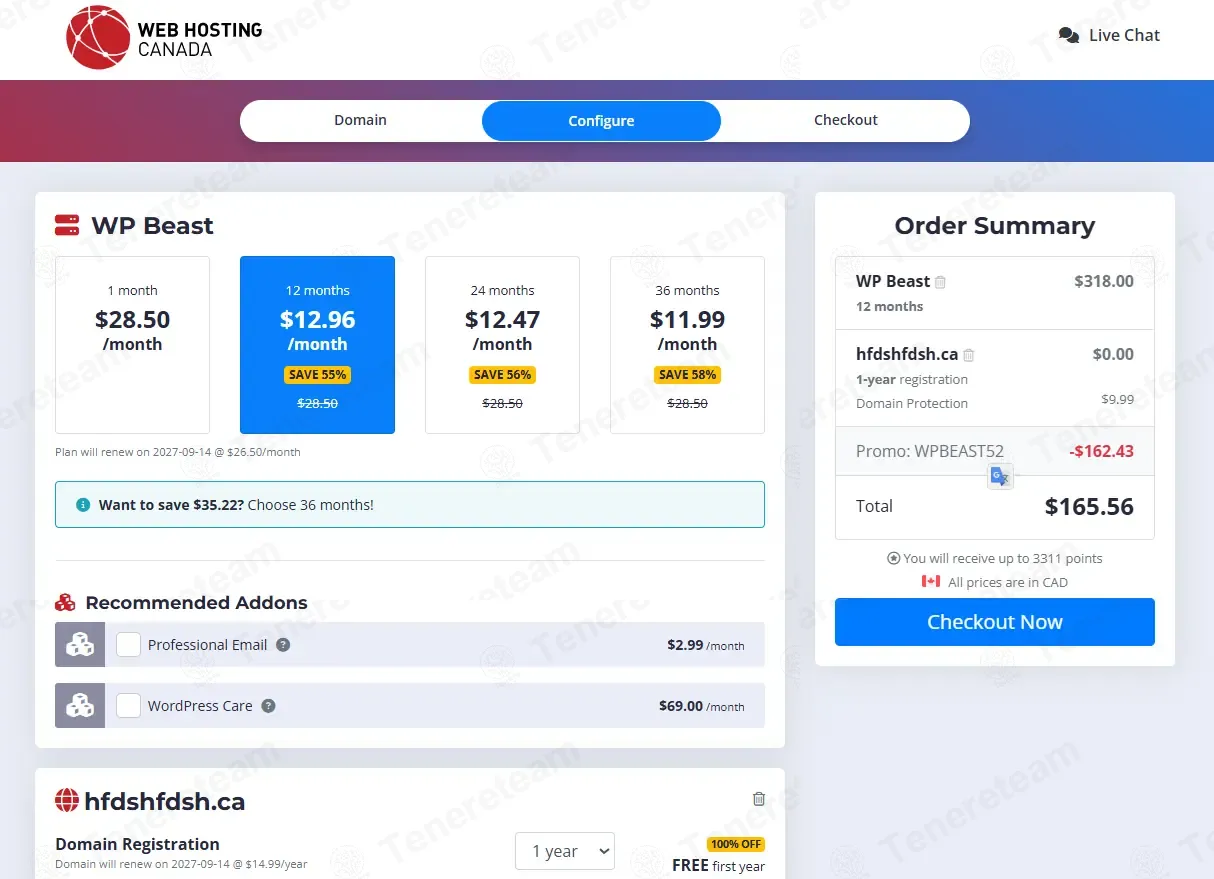Click the 1-year registration text
Screen dimensions: 1214x879
pyautogui.click(x=912, y=379)
